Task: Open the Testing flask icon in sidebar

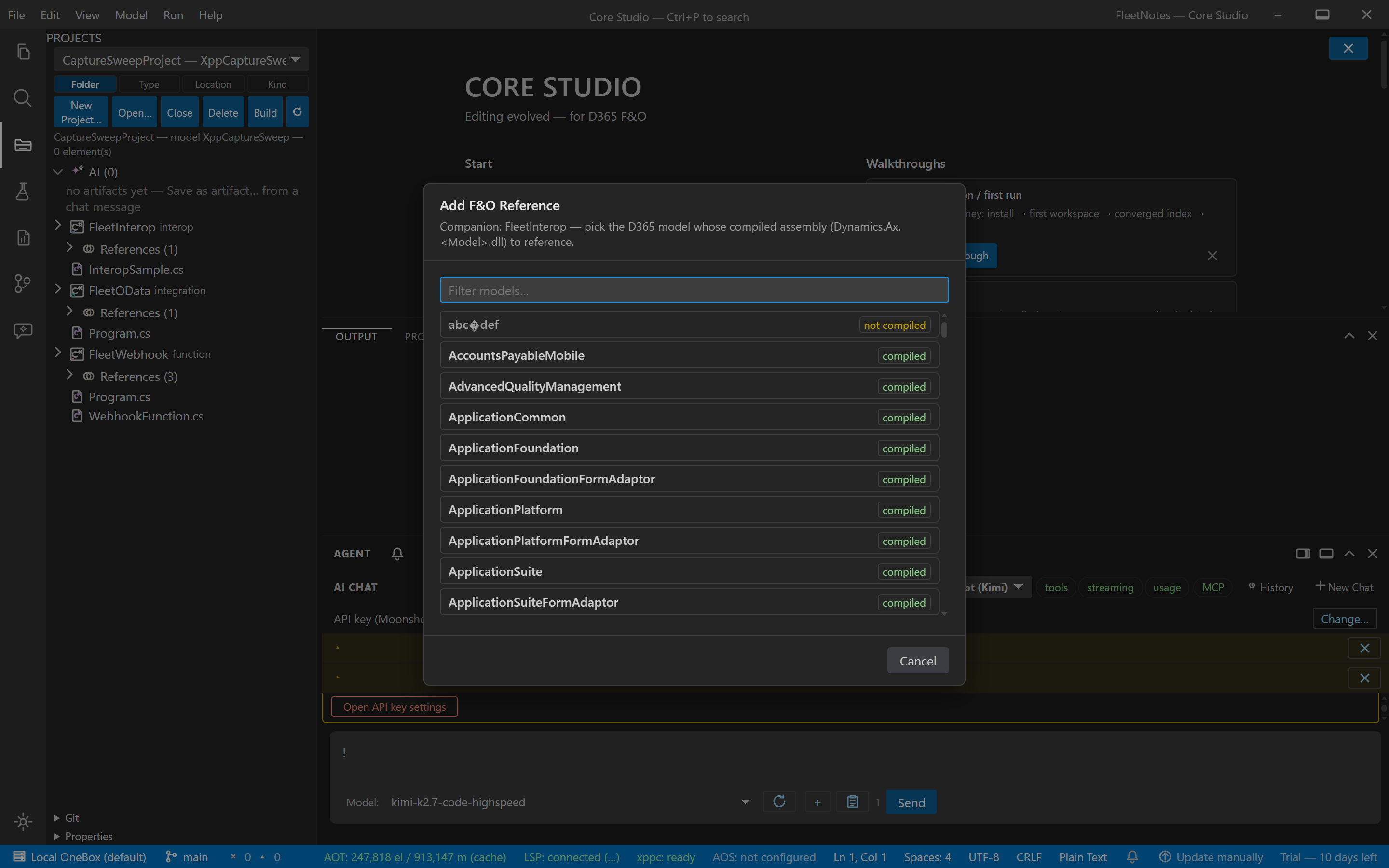Action: [x=23, y=191]
